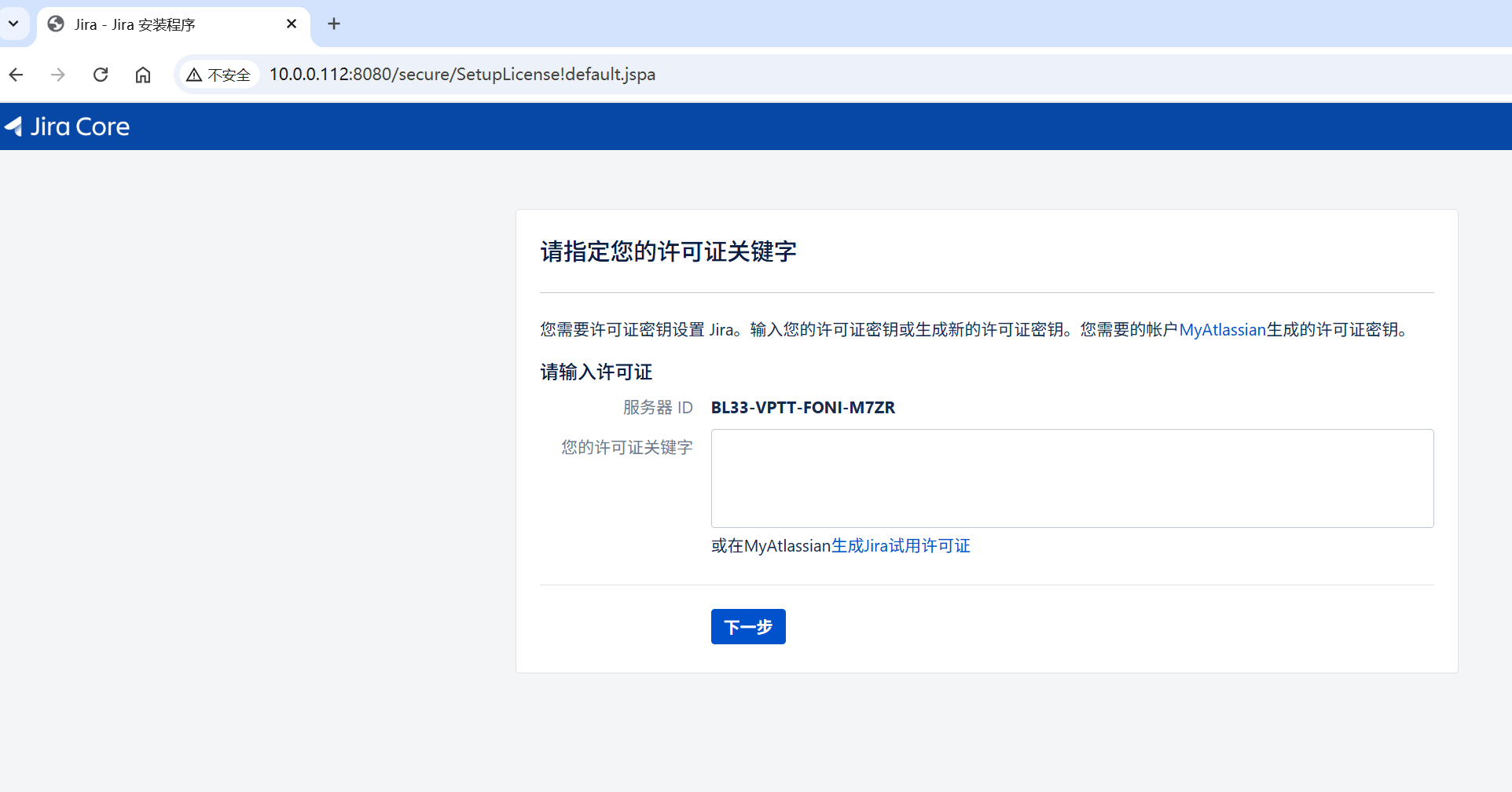Click the 请指定您的许可证关键字 heading

(x=668, y=252)
